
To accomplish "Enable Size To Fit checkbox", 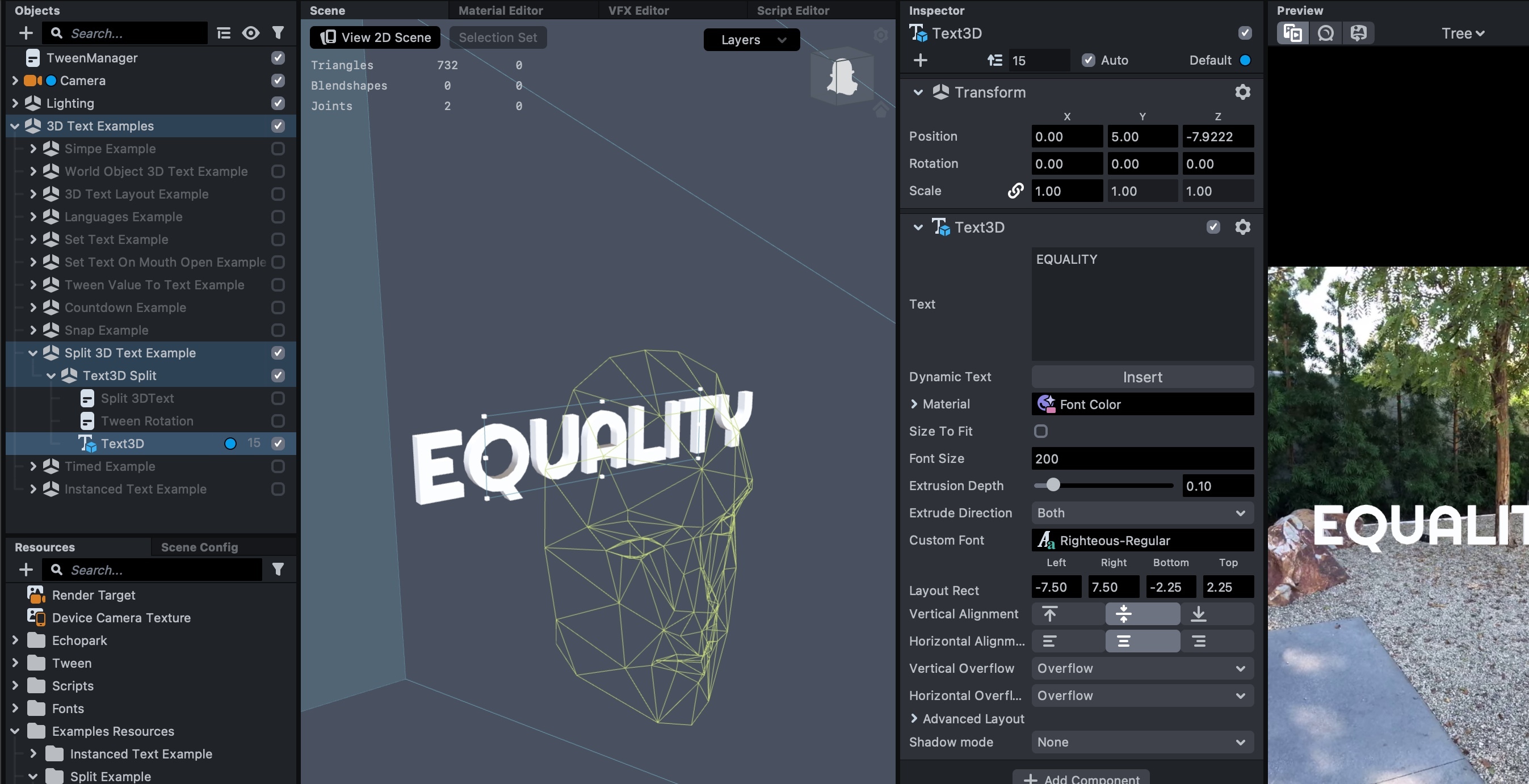I will coord(1040,431).
